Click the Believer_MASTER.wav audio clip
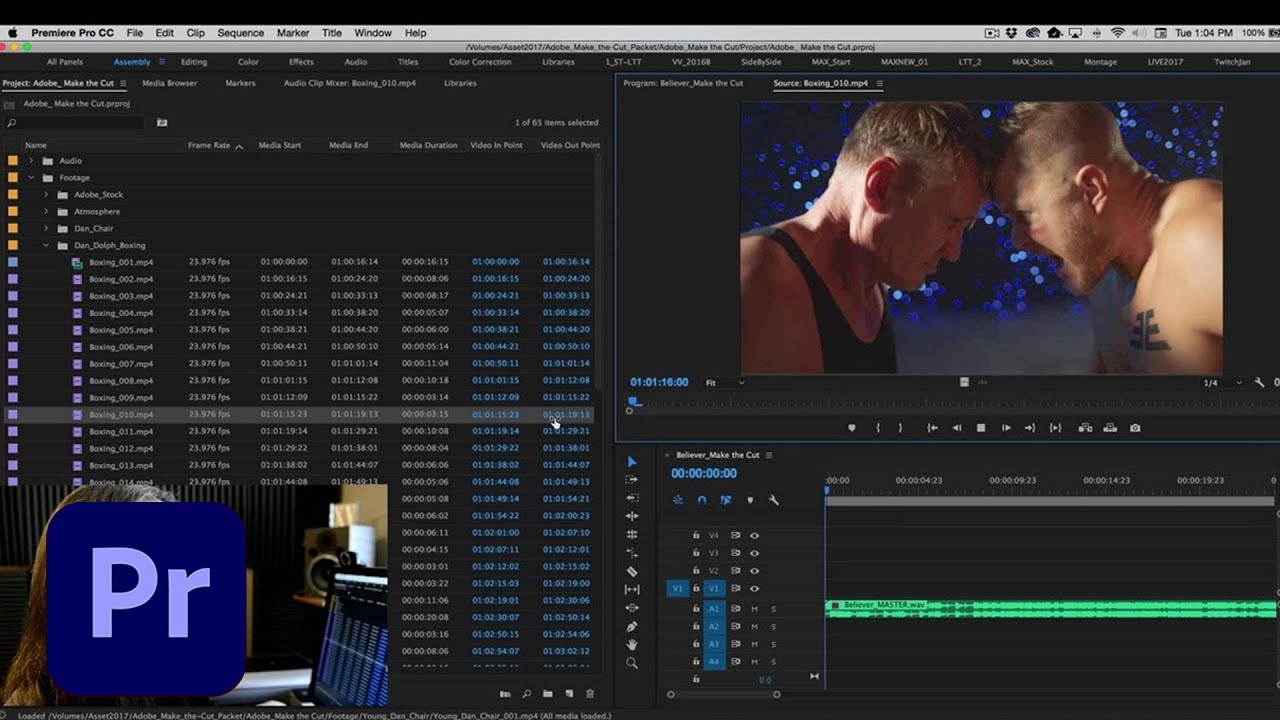The image size is (1280, 720). click(x=1051, y=608)
